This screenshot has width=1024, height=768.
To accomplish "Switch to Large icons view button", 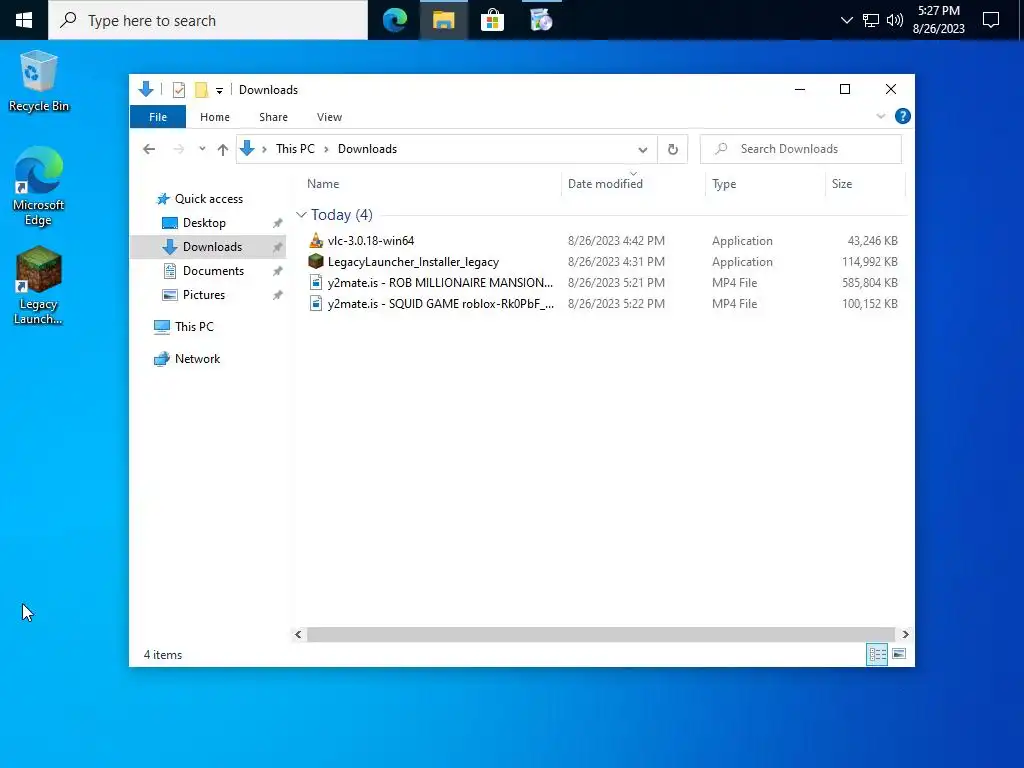I will pyautogui.click(x=899, y=654).
